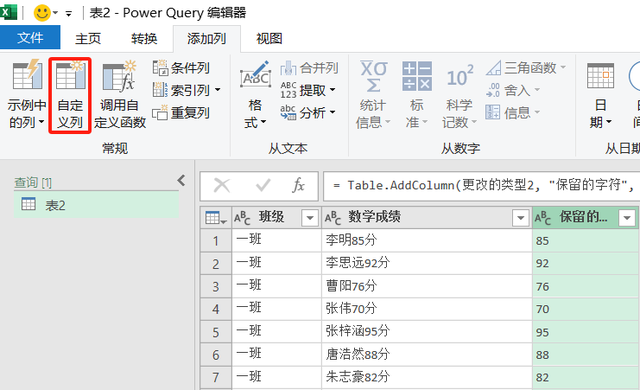Open filter dropdown of 数学成绩 column
Image resolution: width=640 pixels, height=390 pixels.
520,218
